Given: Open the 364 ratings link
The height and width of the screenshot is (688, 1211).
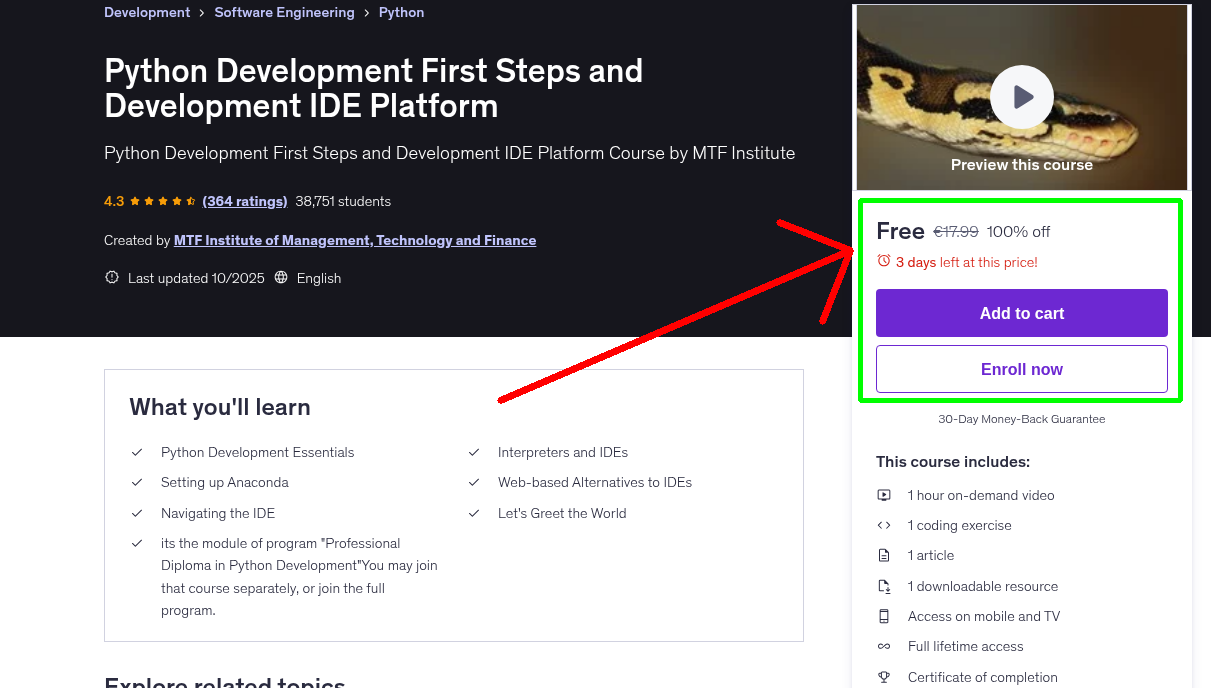Looking at the screenshot, I should tap(244, 201).
